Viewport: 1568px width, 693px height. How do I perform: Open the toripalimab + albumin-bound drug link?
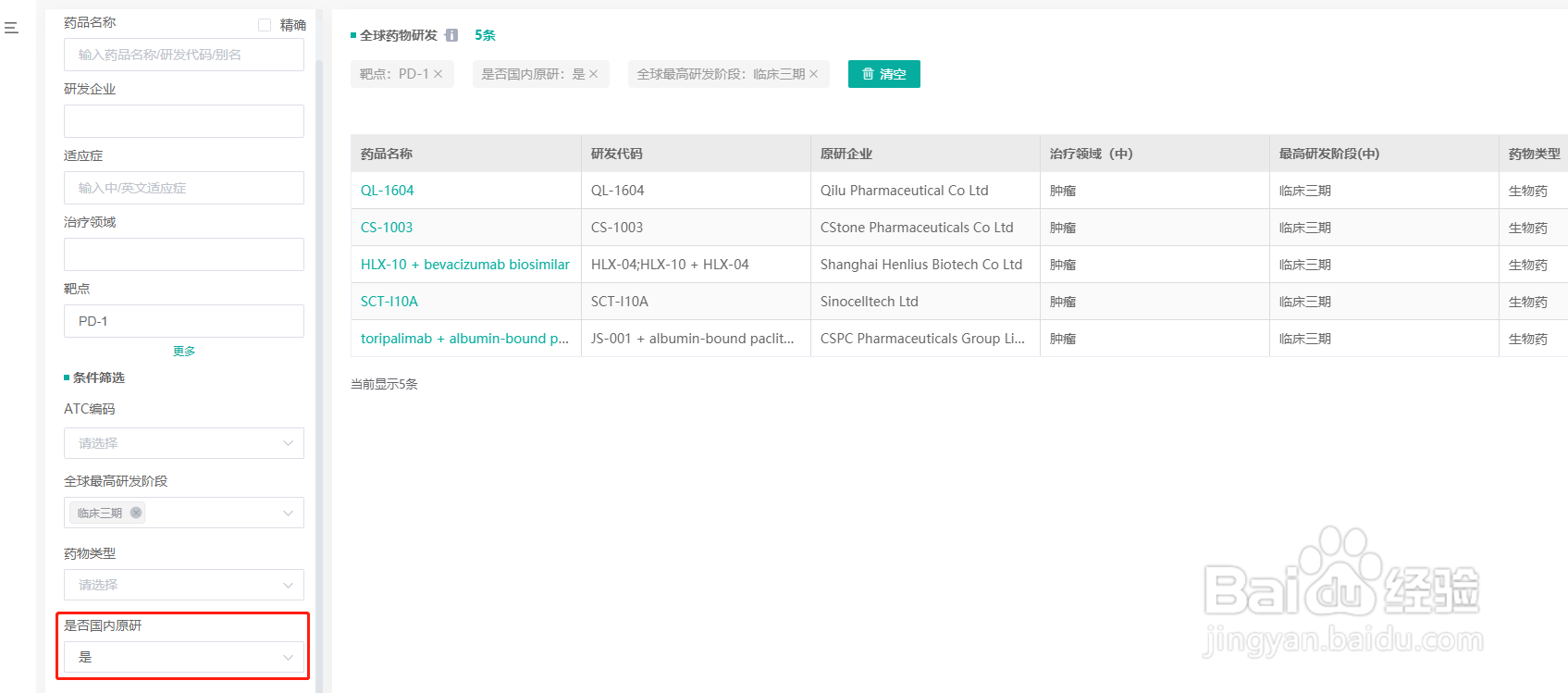(465, 339)
